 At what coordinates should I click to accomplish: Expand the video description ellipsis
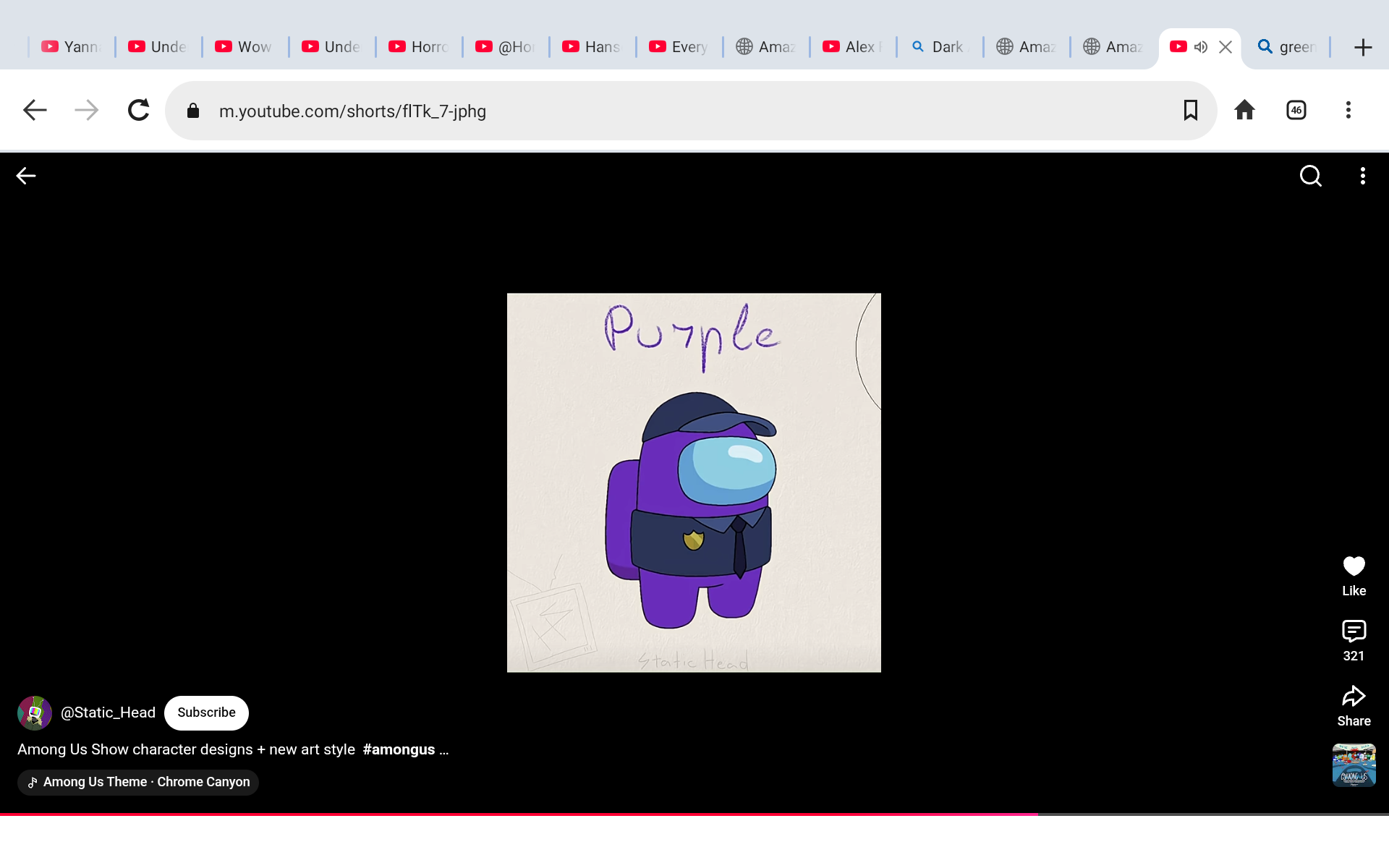[x=443, y=750]
